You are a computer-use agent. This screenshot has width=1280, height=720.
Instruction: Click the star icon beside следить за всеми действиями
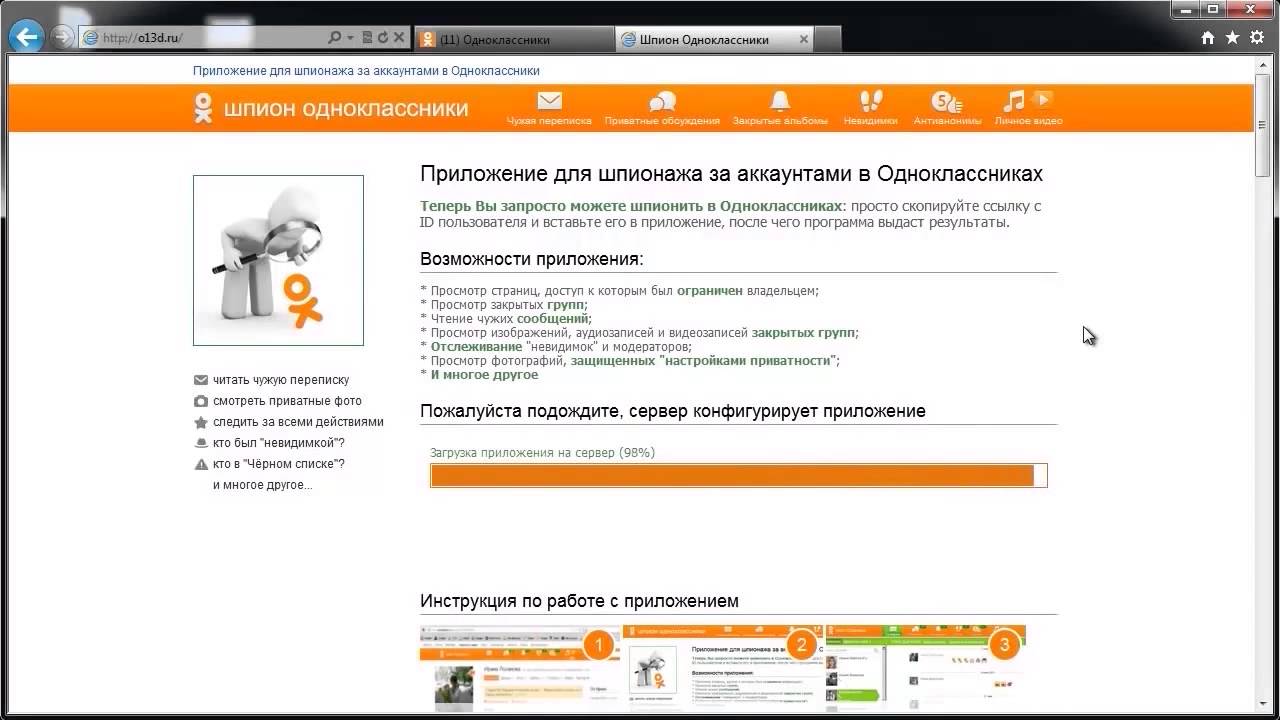201,422
